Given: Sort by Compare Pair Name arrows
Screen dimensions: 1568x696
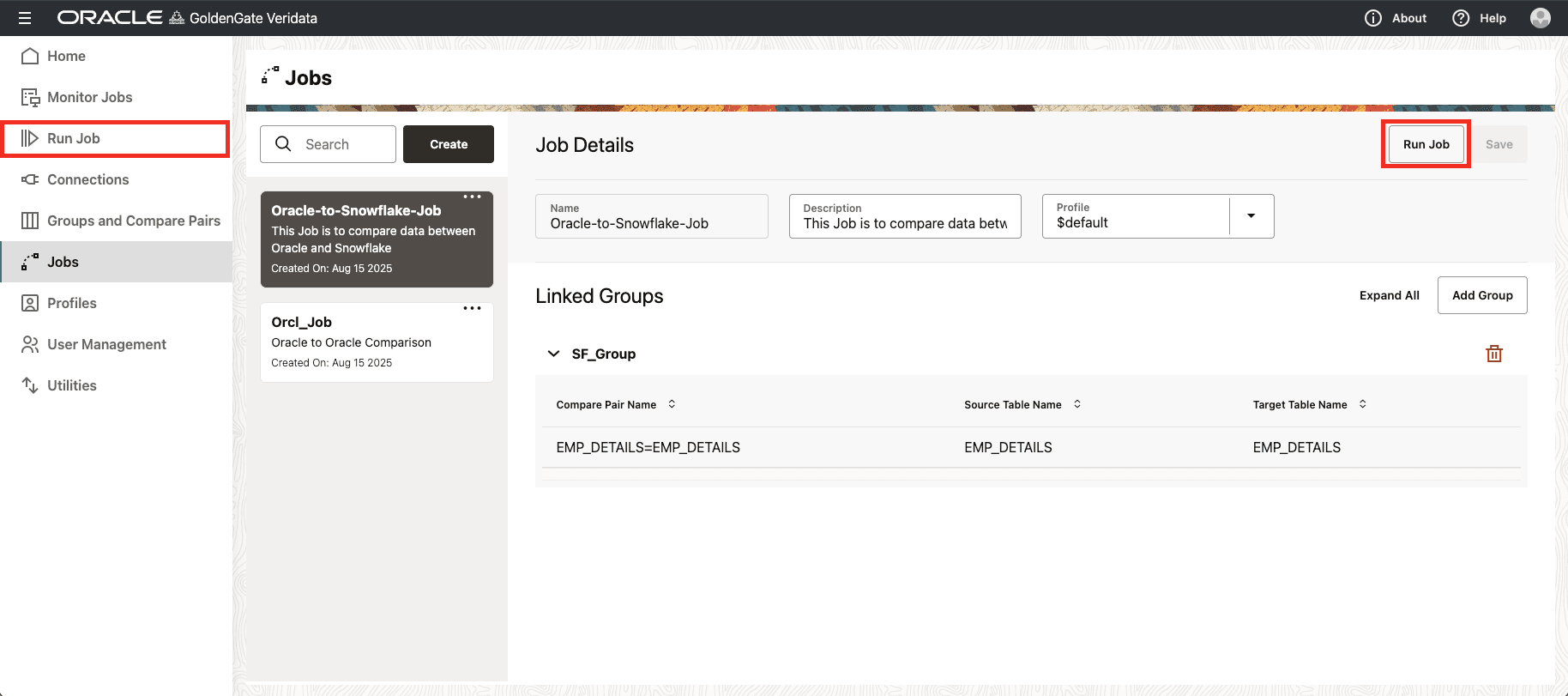Looking at the screenshot, I should pyautogui.click(x=672, y=404).
